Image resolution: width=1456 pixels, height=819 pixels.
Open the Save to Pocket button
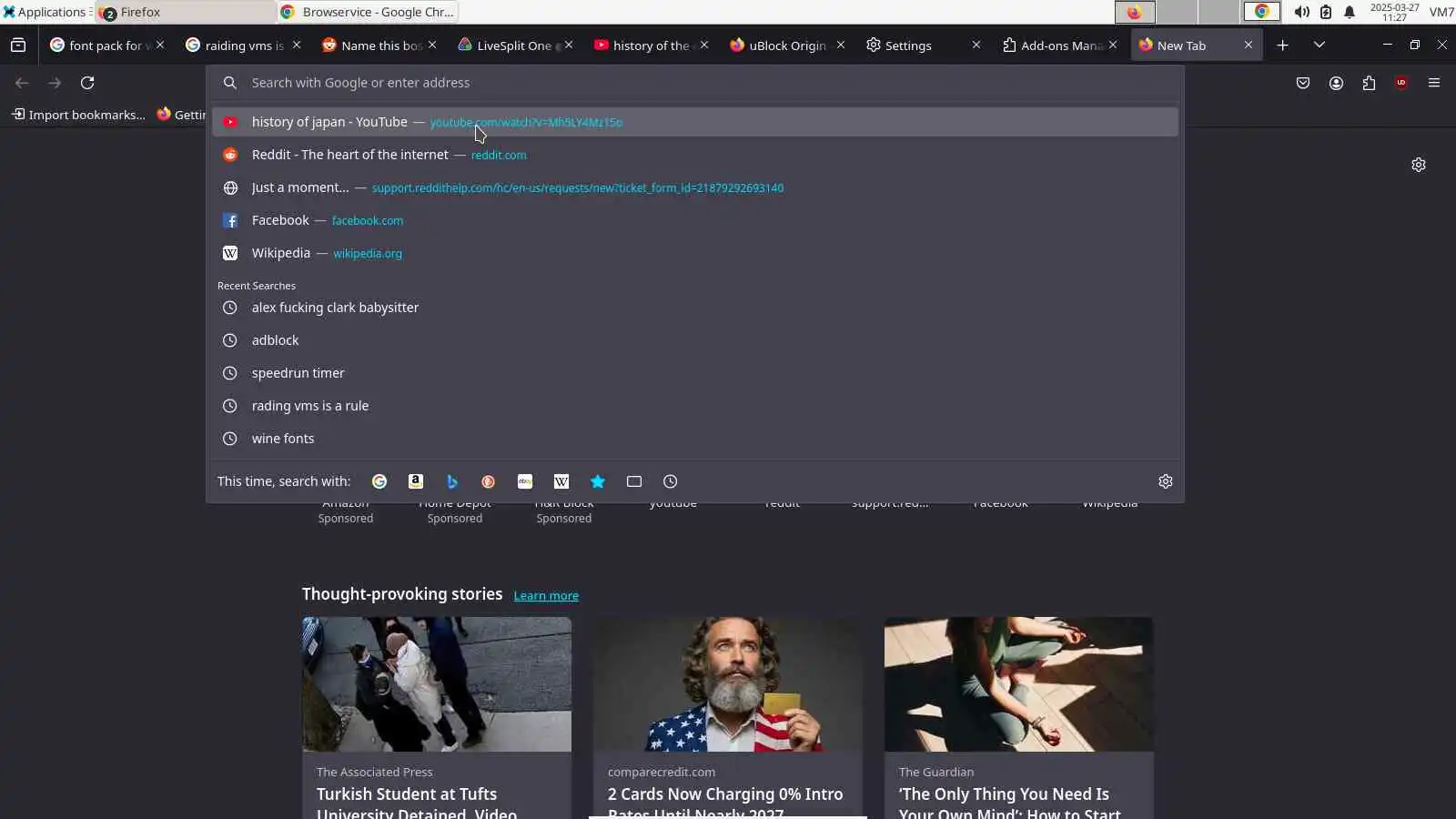(x=1303, y=83)
